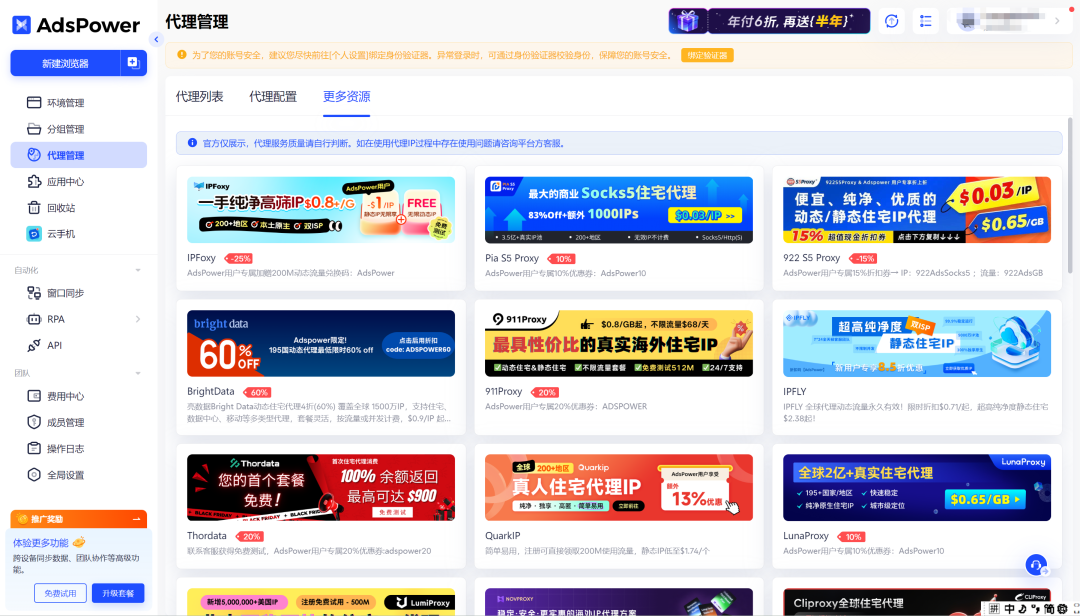Open the Pia S5 Proxy banner
The image size is (1080, 616).
(x=619, y=209)
